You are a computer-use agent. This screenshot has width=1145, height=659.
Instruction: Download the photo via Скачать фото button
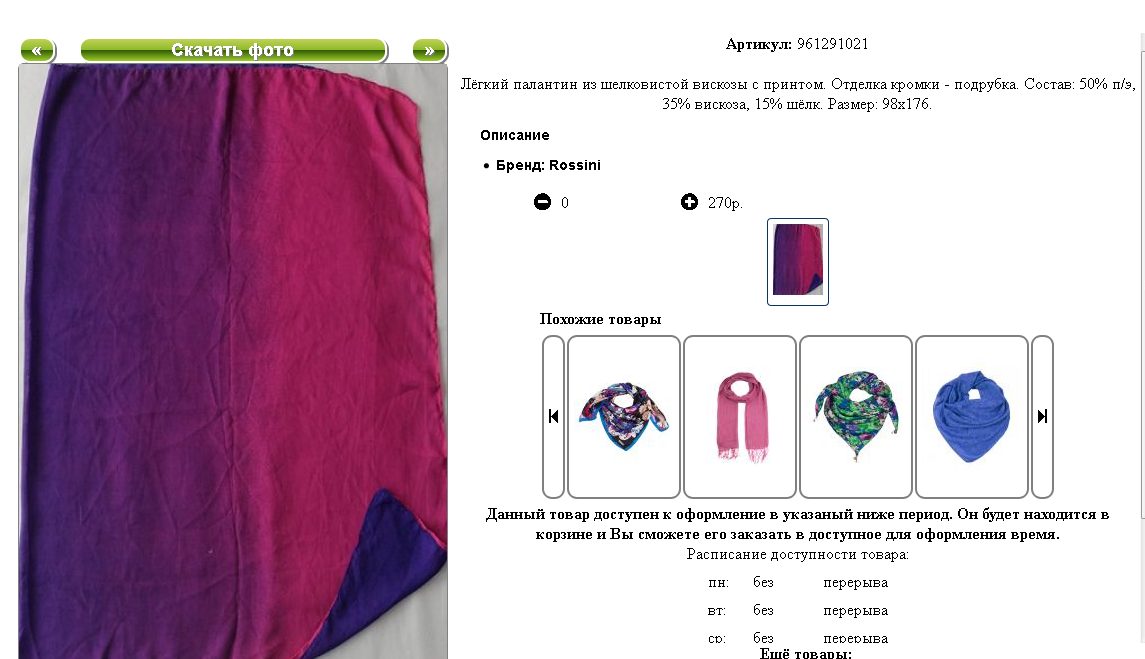click(233, 50)
